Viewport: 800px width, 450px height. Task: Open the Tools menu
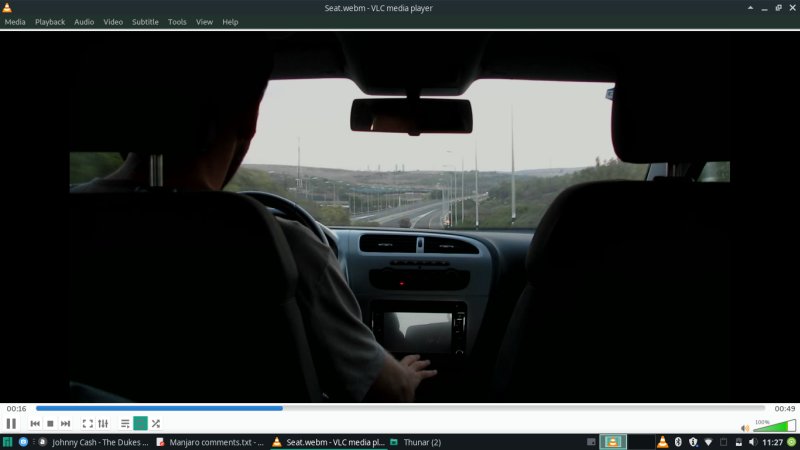click(x=177, y=22)
